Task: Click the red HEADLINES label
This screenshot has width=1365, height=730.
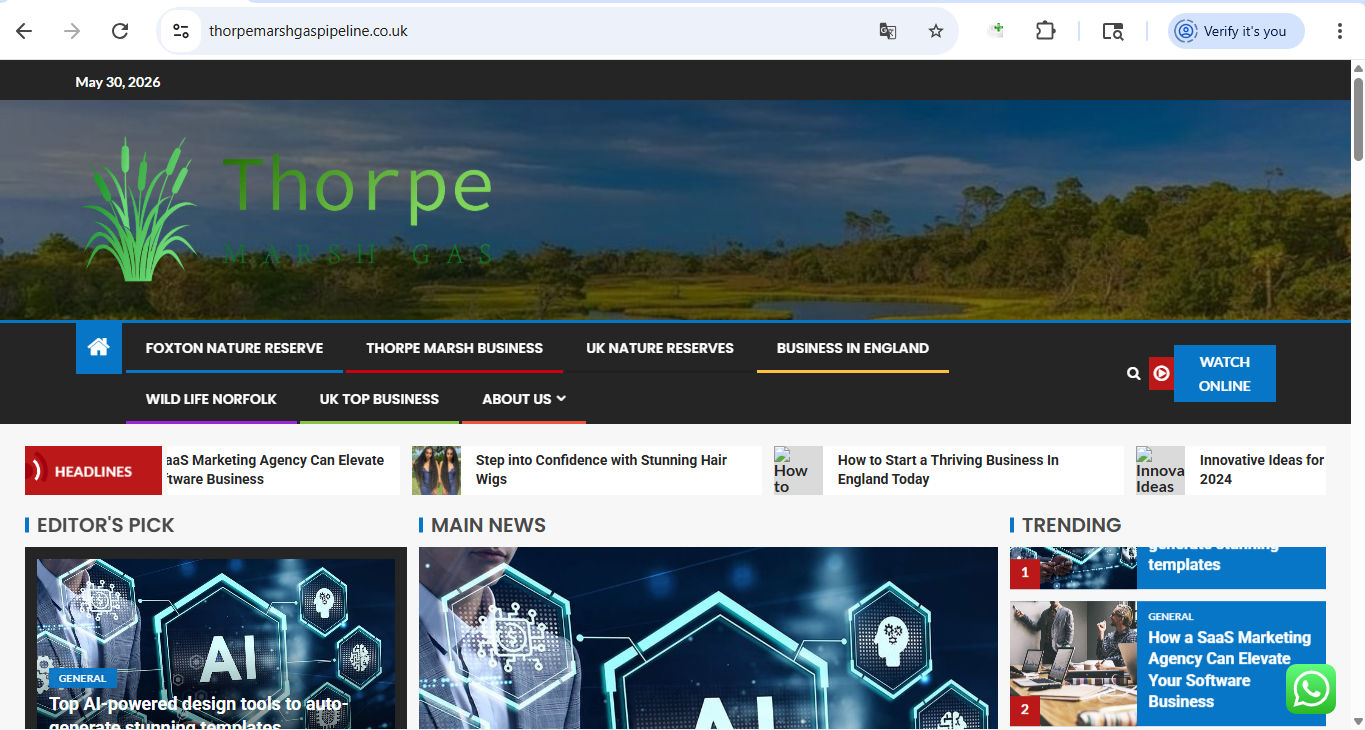Action: pos(93,471)
